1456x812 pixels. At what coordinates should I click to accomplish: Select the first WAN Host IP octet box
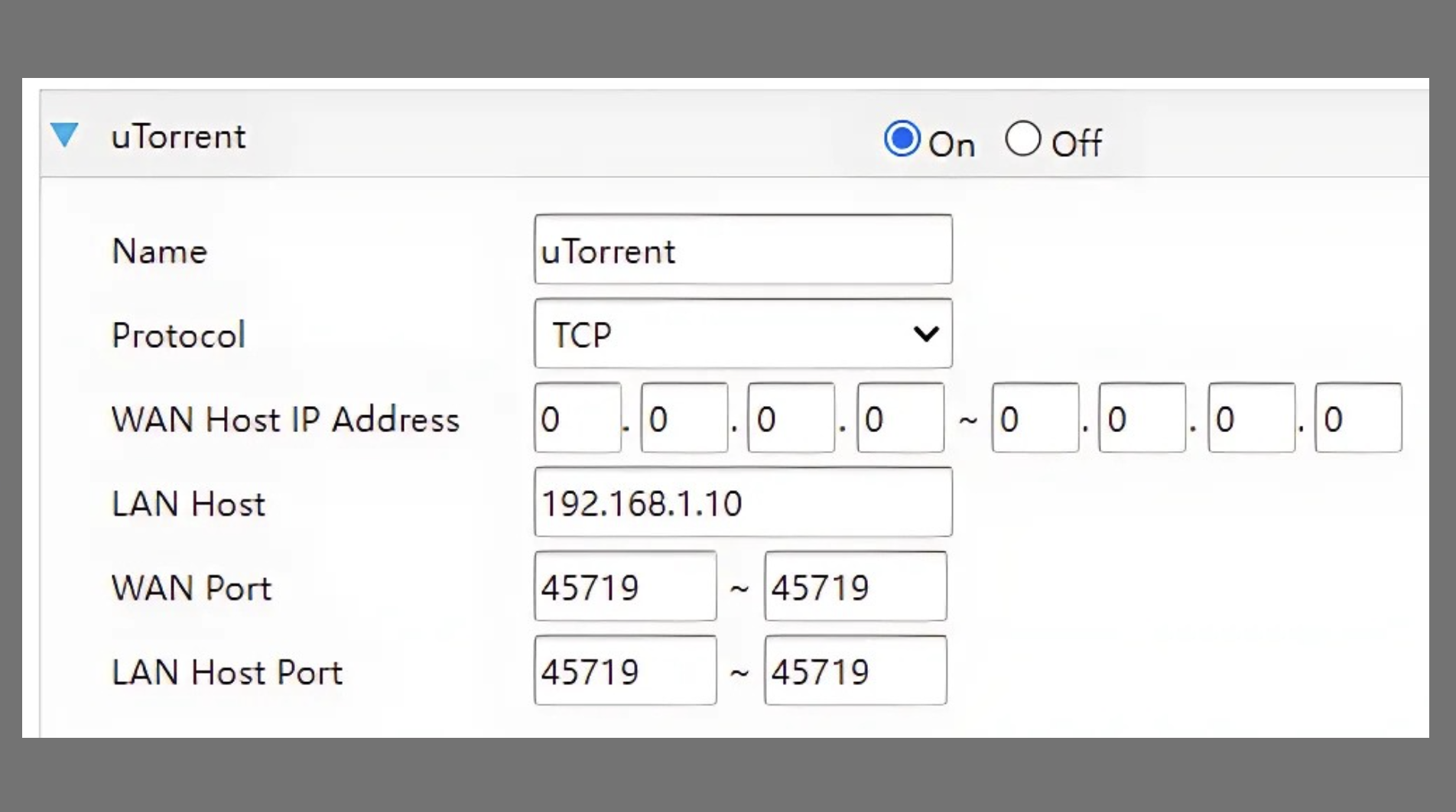[x=577, y=418]
